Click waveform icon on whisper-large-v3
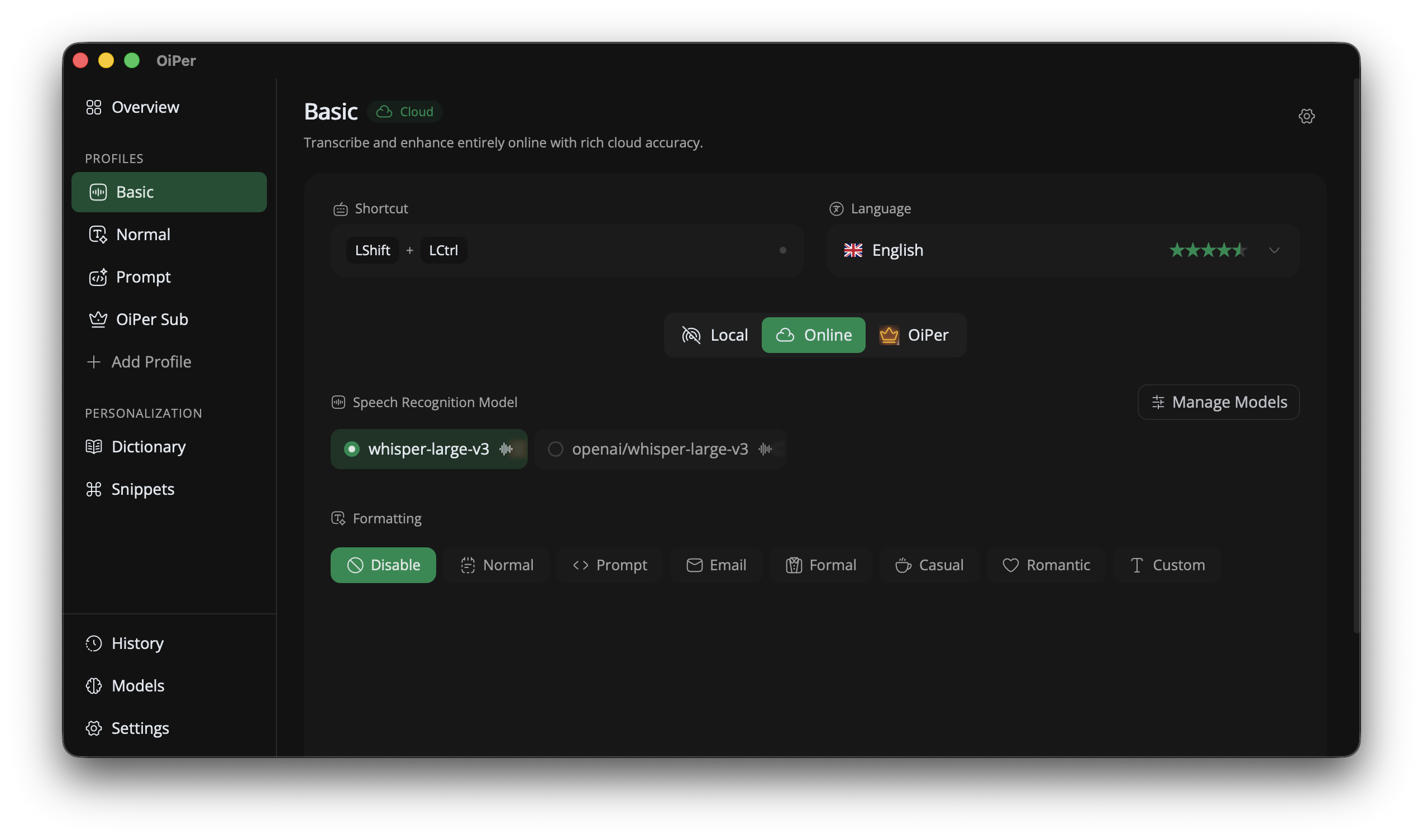The height and width of the screenshot is (840, 1423). click(x=507, y=449)
